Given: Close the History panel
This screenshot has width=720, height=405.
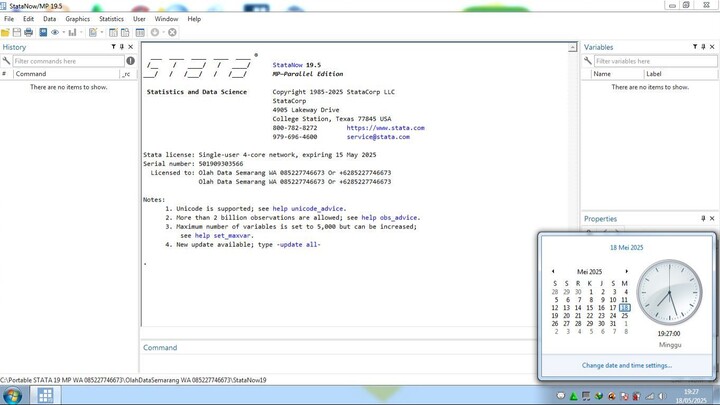Looking at the screenshot, I should click(x=130, y=47).
